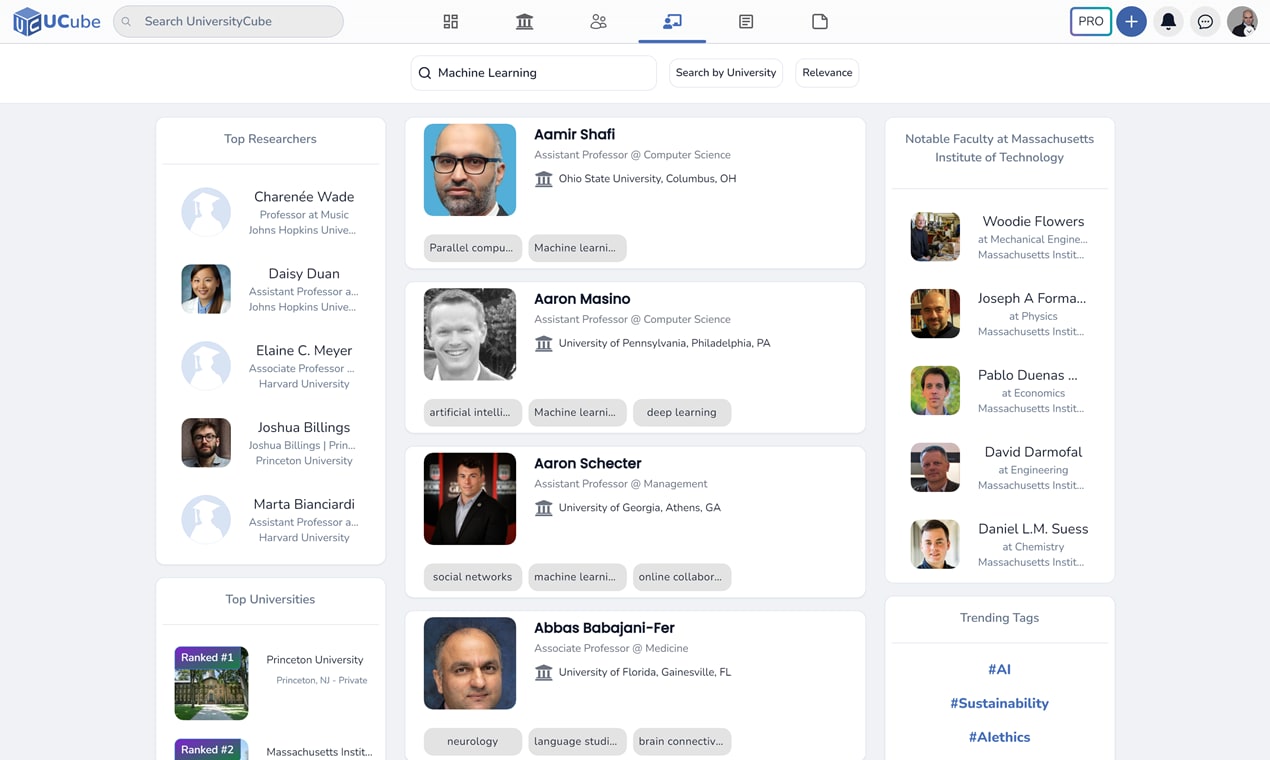Click the university icon beside Ohio State University
The image size is (1270, 760).
point(543,179)
